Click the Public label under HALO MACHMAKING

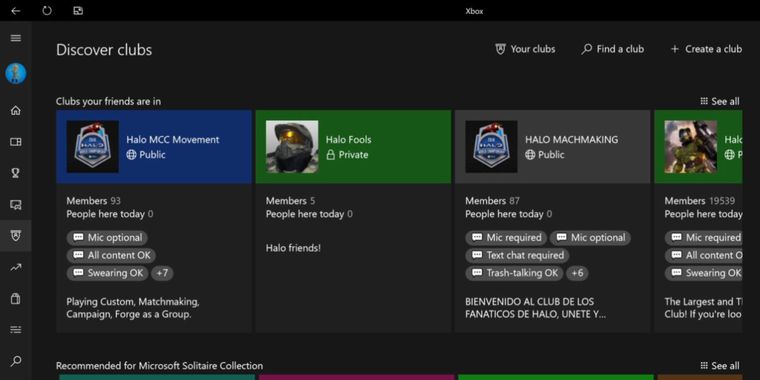pos(545,155)
